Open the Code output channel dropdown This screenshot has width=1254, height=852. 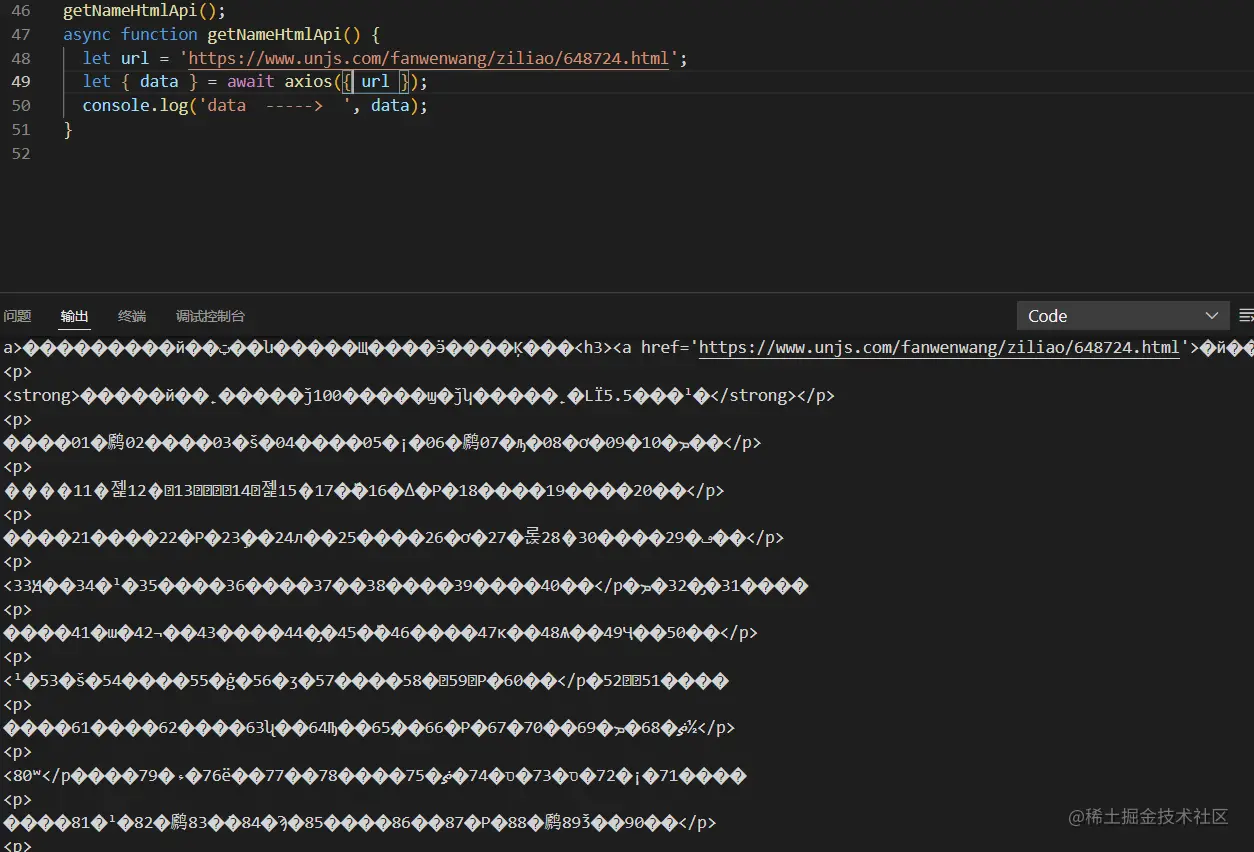tap(1123, 316)
